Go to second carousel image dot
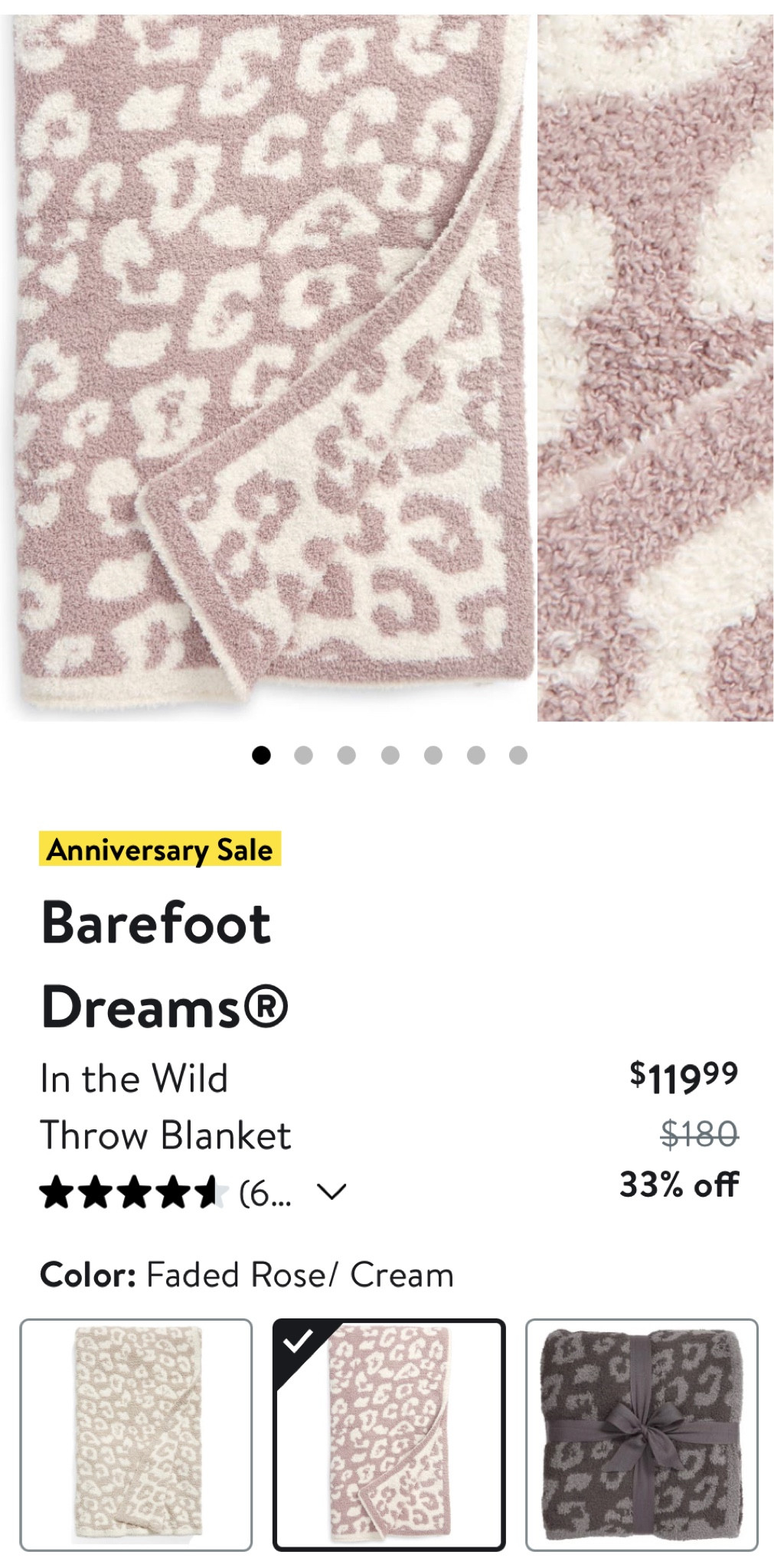Image resolution: width=774 pixels, height=1568 pixels. click(303, 756)
